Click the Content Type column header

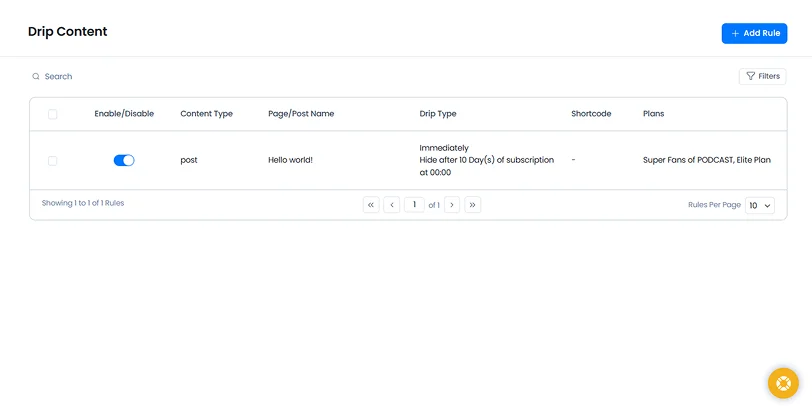click(206, 114)
